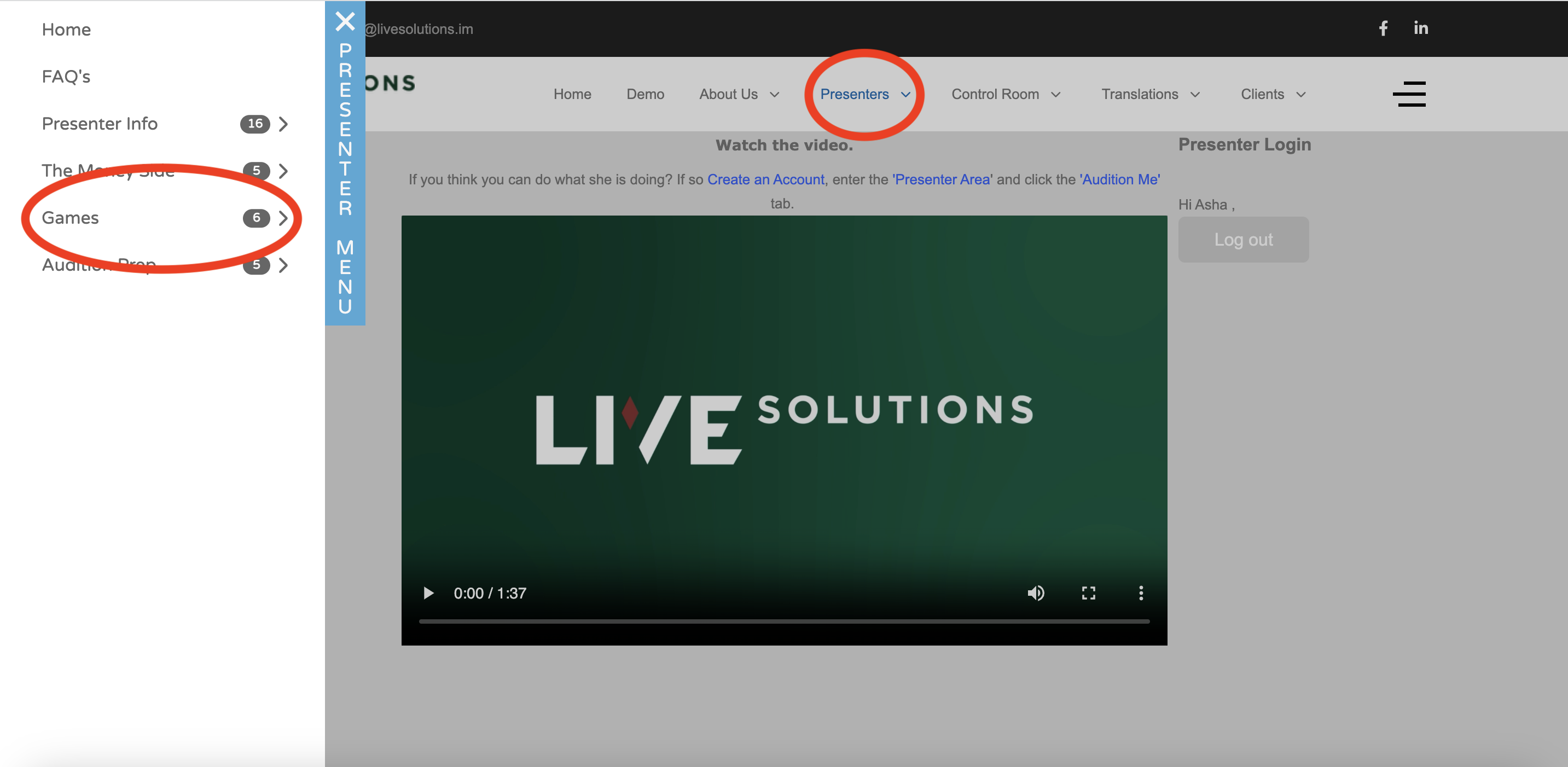Viewport: 1568px width, 767px height.
Task: Open the hamburger menu icon
Action: coord(1409,94)
